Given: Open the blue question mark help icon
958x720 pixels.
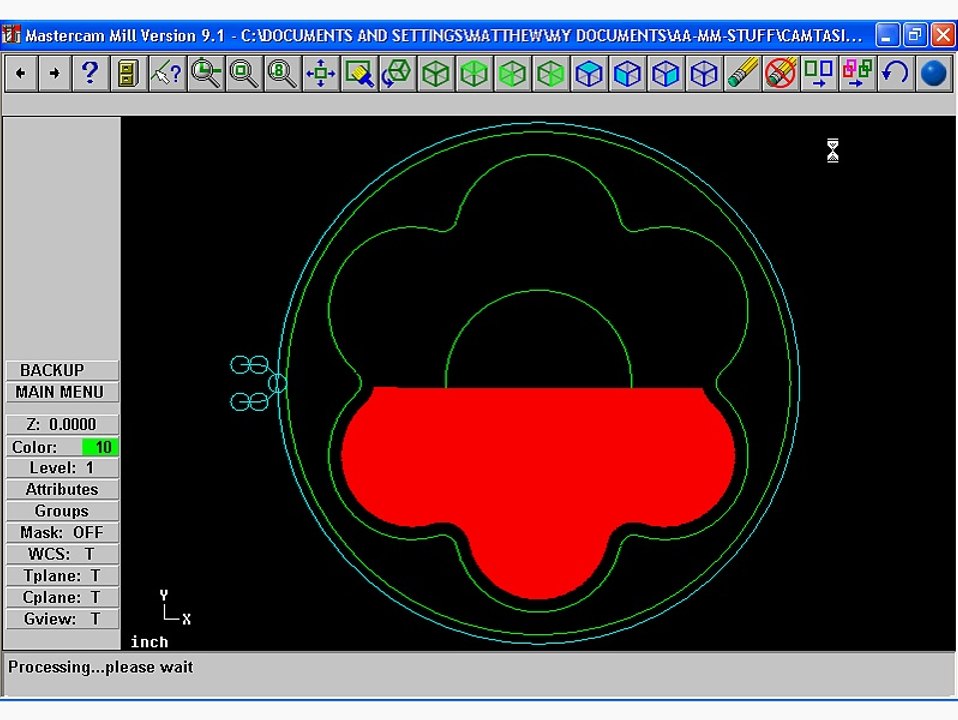Looking at the screenshot, I should tap(90, 73).
